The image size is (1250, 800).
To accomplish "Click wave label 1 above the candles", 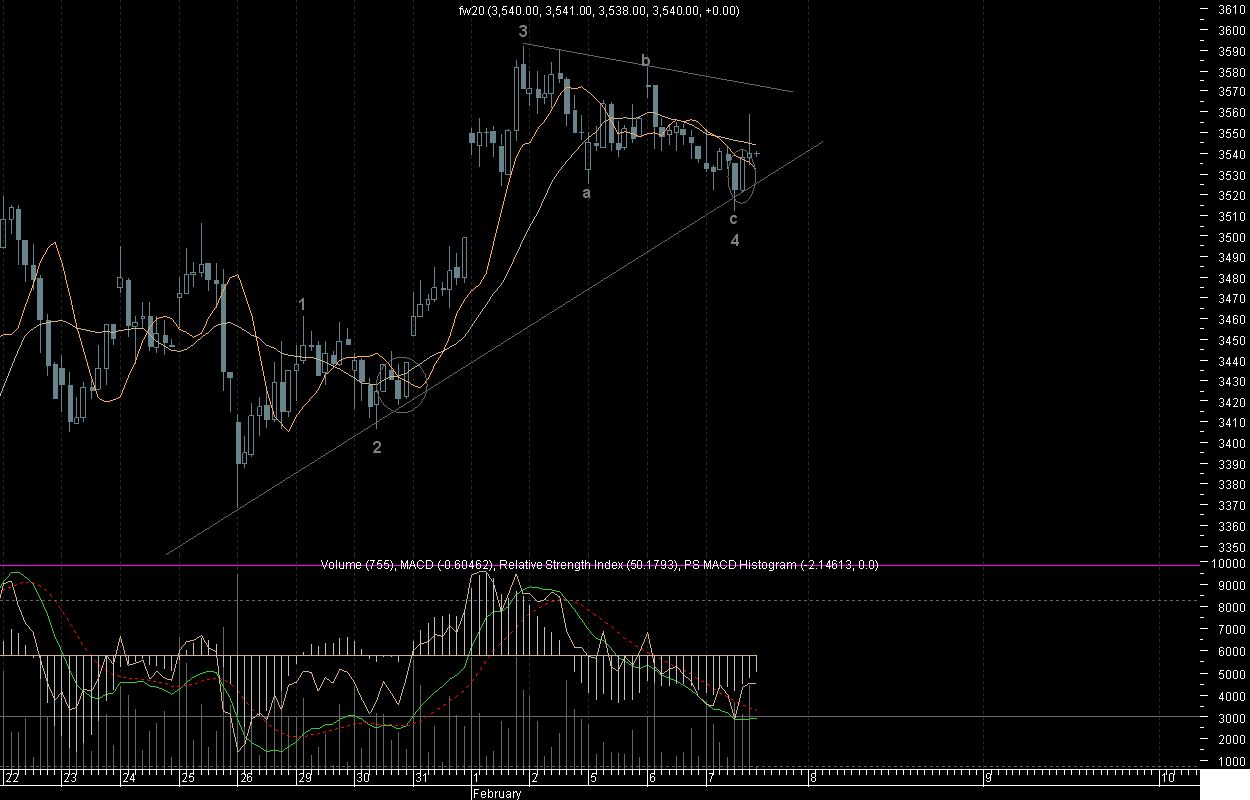I will (302, 304).
